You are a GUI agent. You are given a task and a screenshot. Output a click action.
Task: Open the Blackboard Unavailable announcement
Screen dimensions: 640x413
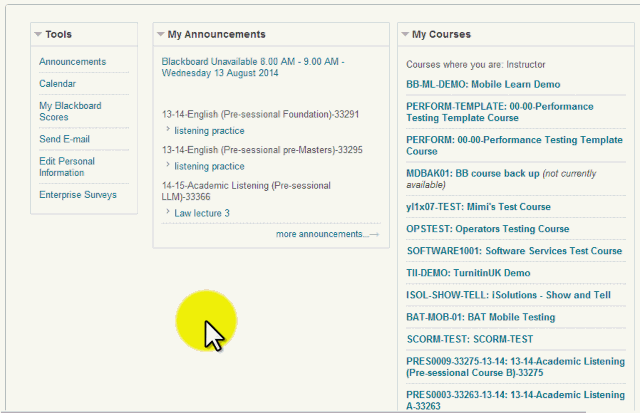[x=252, y=67]
